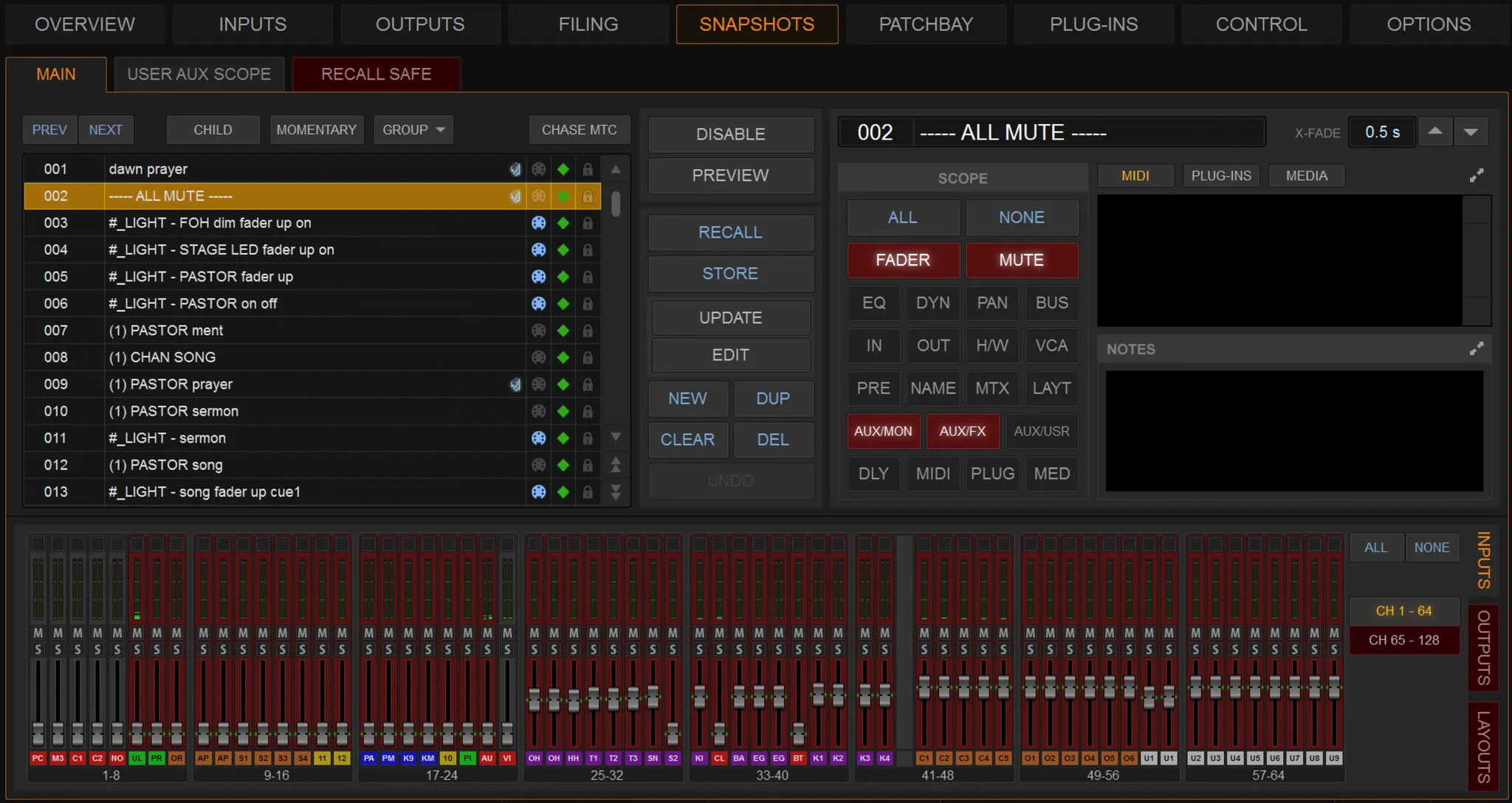Click green diamond on PASTOR sermon row
1512x803 pixels.
563,411
